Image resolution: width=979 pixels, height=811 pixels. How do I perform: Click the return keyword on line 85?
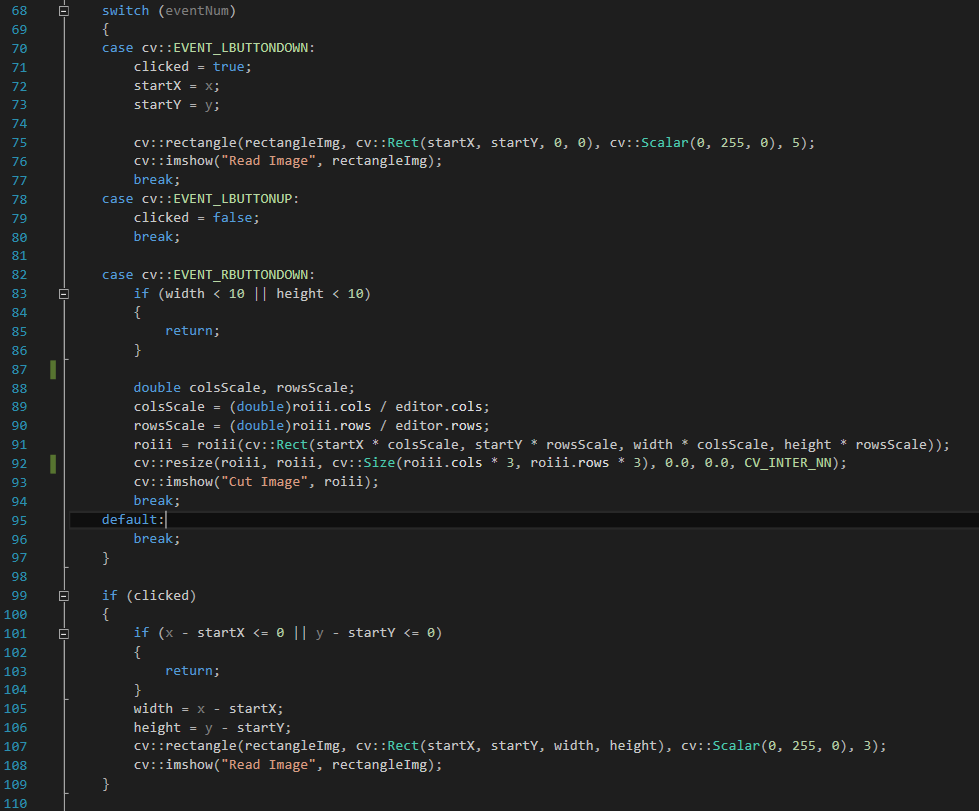(189, 331)
